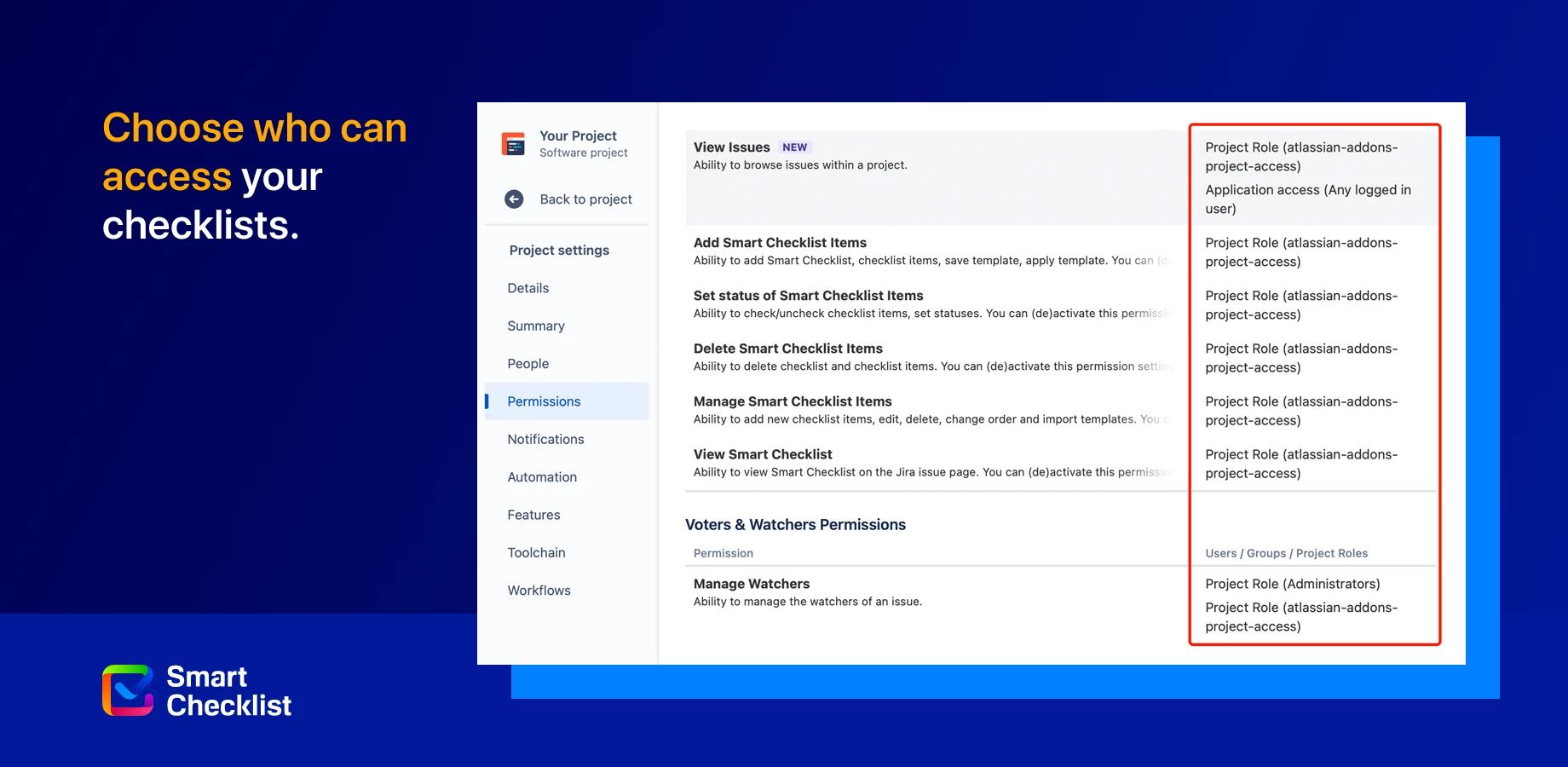Select Notifications from the sidebar

(x=545, y=439)
